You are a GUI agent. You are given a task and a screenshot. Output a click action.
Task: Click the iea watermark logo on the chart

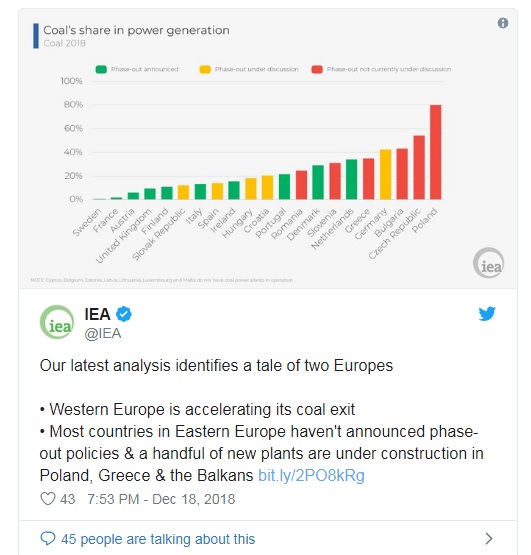click(x=489, y=263)
